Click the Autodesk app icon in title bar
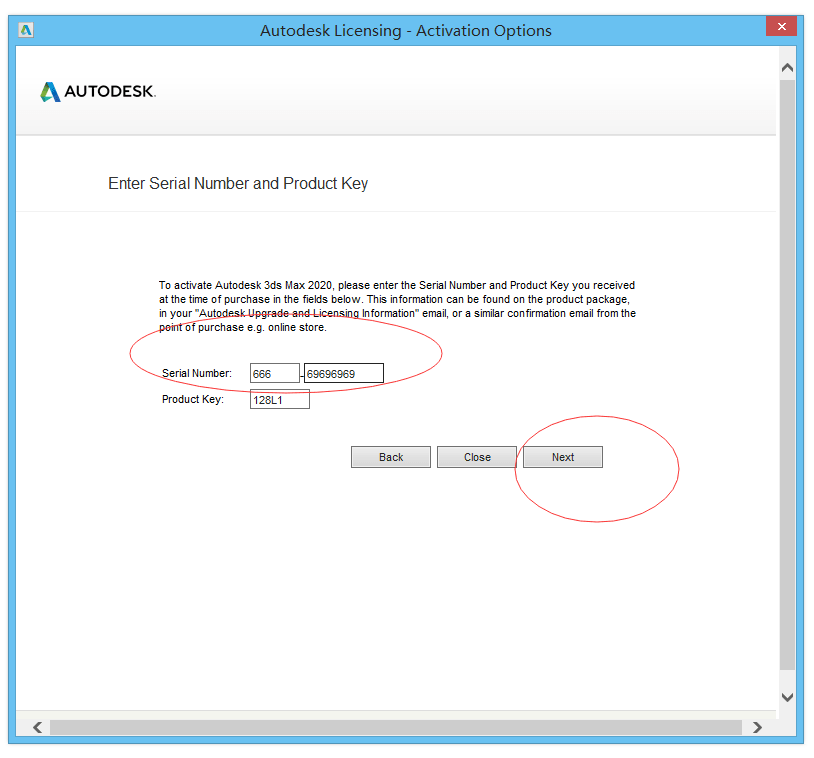The image size is (814, 758). click(25, 30)
